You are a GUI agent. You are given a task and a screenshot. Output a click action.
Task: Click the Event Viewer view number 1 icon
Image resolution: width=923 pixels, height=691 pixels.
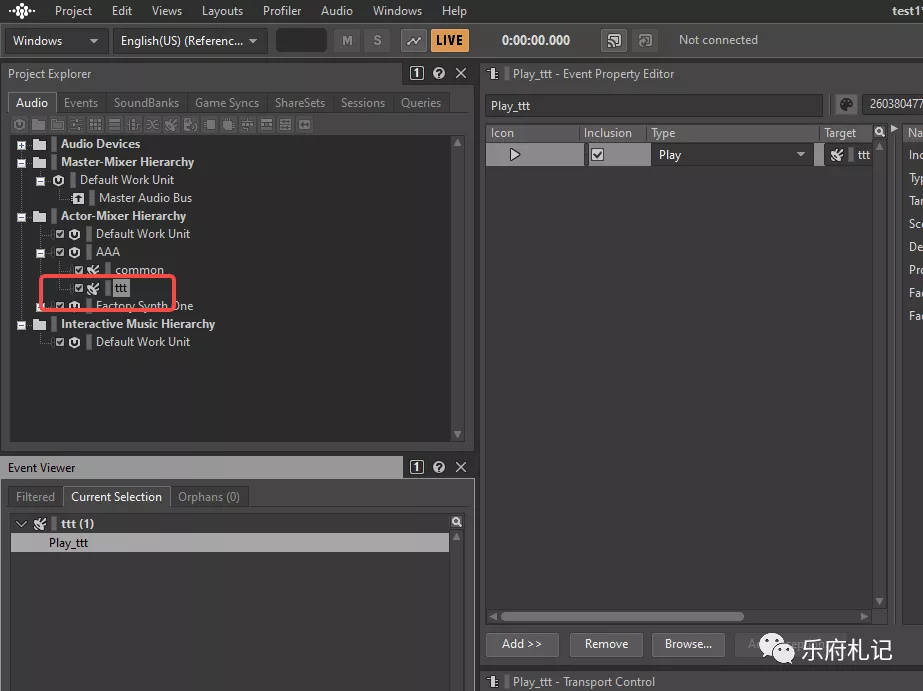click(417, 467)
